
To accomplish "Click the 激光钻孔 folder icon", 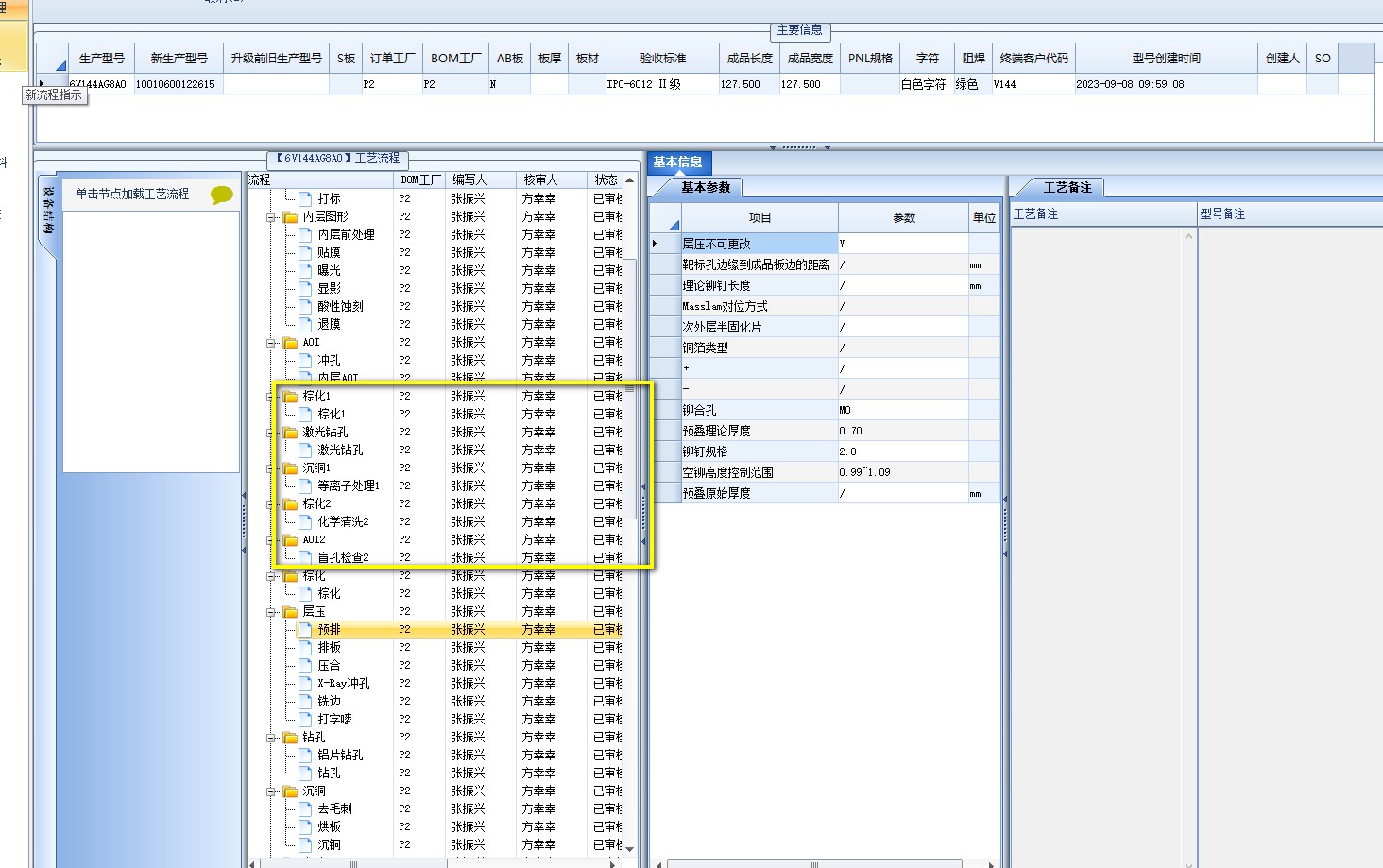I will [291, 432].
